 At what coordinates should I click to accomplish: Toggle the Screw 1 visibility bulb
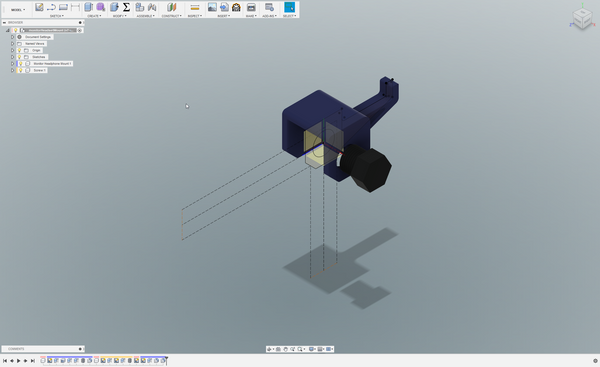click(21, 70)
